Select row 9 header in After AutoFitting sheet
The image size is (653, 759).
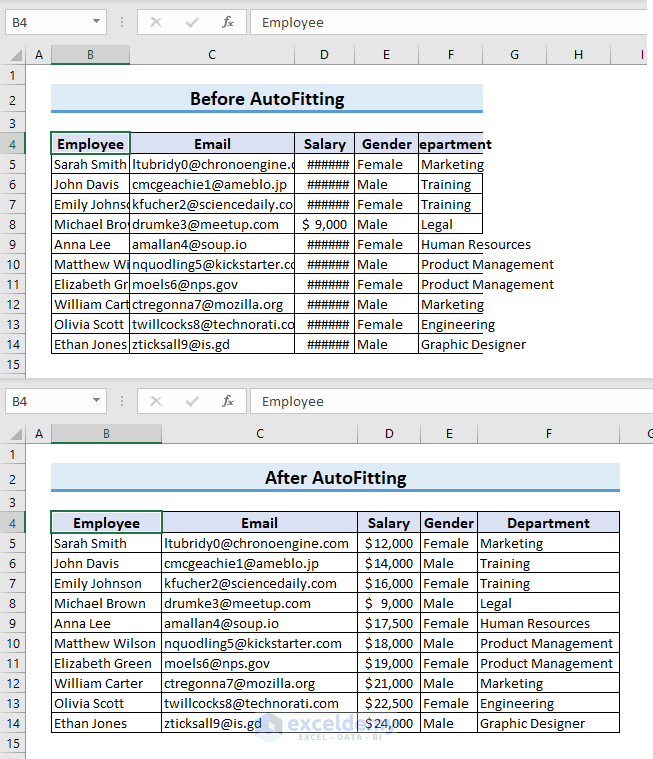[x=13, y=623]
